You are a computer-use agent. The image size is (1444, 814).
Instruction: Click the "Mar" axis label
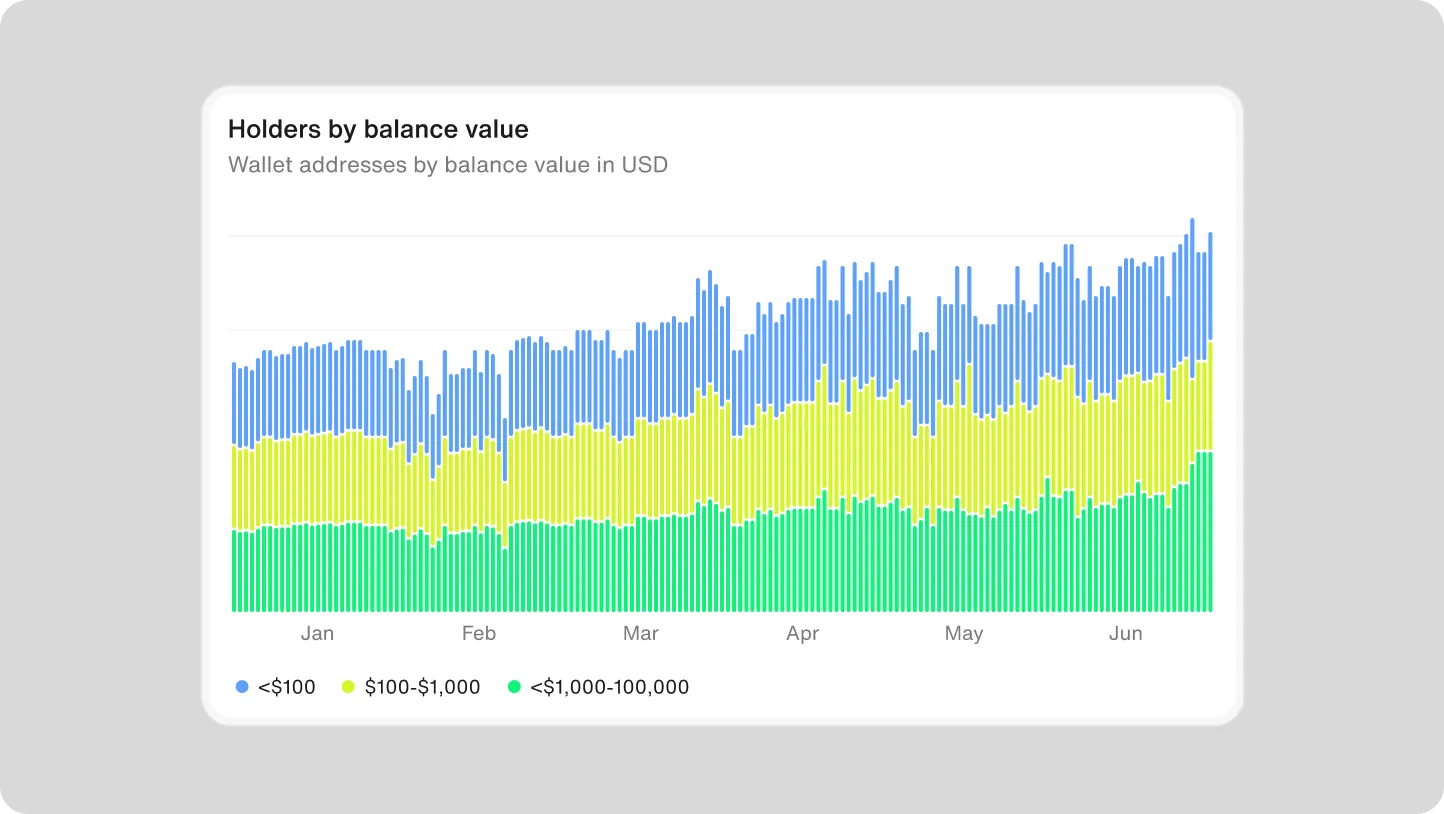(x=640, y=633)
